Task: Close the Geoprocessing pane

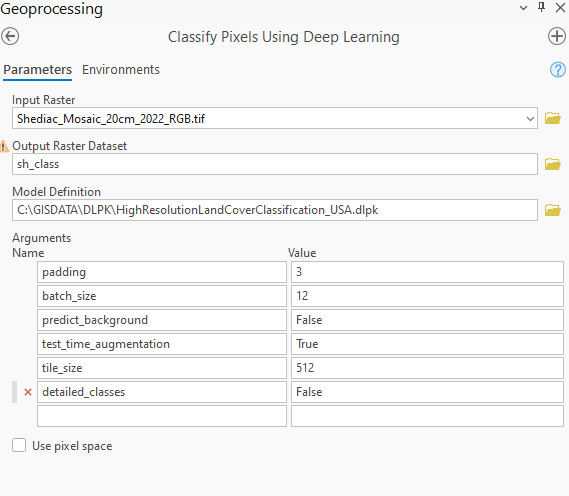Action: pos(560,8)
